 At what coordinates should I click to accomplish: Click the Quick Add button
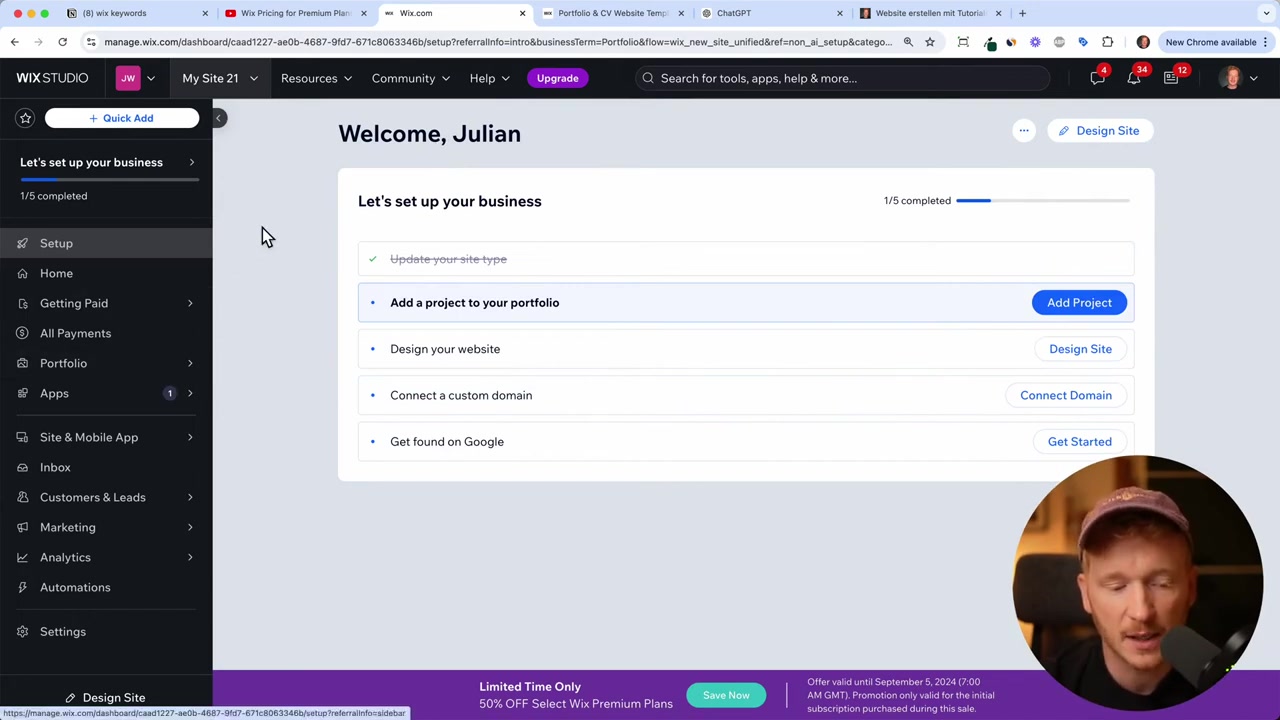[121, 118]
